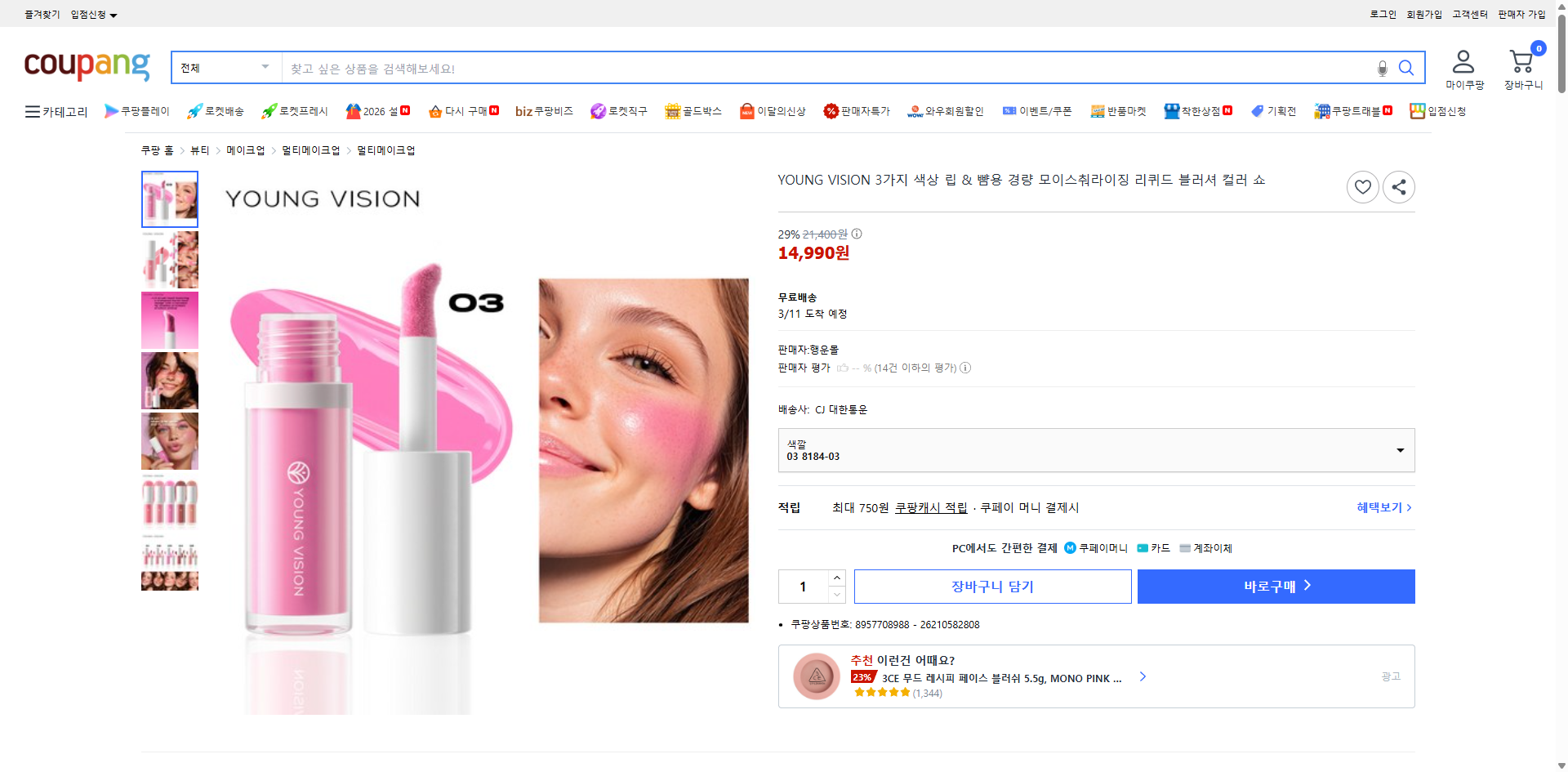Click the share icon next to the product title

coord(1398,186)
